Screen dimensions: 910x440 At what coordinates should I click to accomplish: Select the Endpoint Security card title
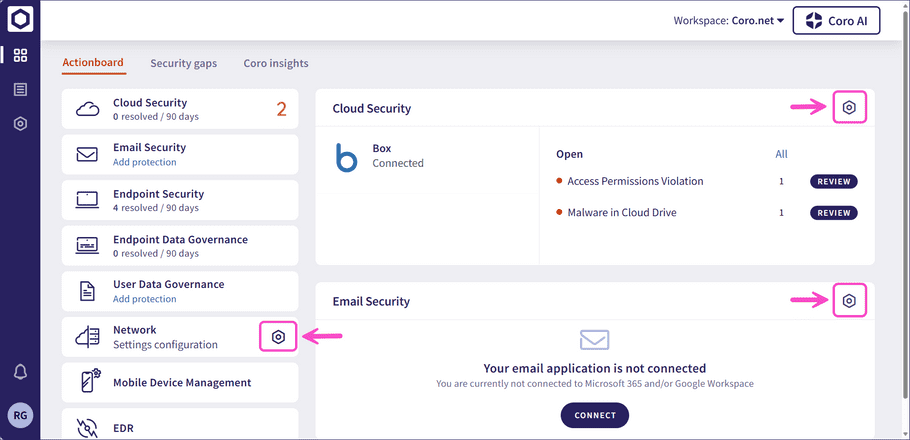point(158,194)
